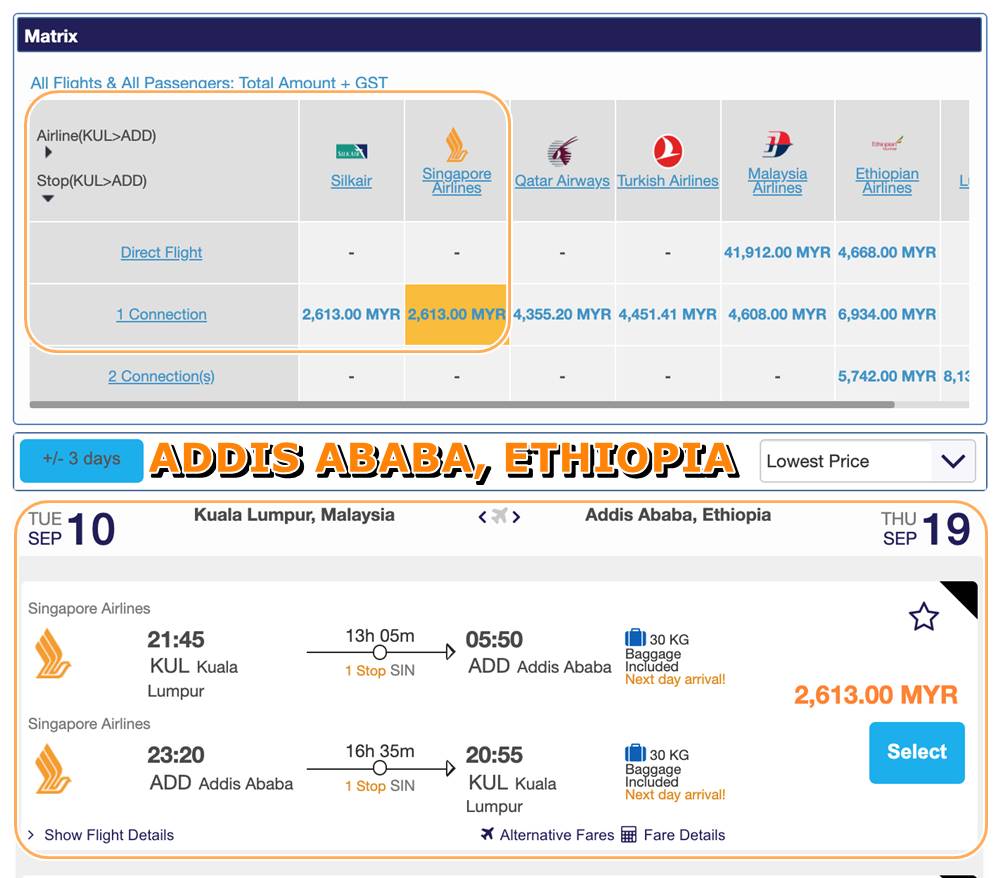Select the 4,355.20 MYR Qatar Airways fare
Screen dimensions: 1000x878
point(562,314)
